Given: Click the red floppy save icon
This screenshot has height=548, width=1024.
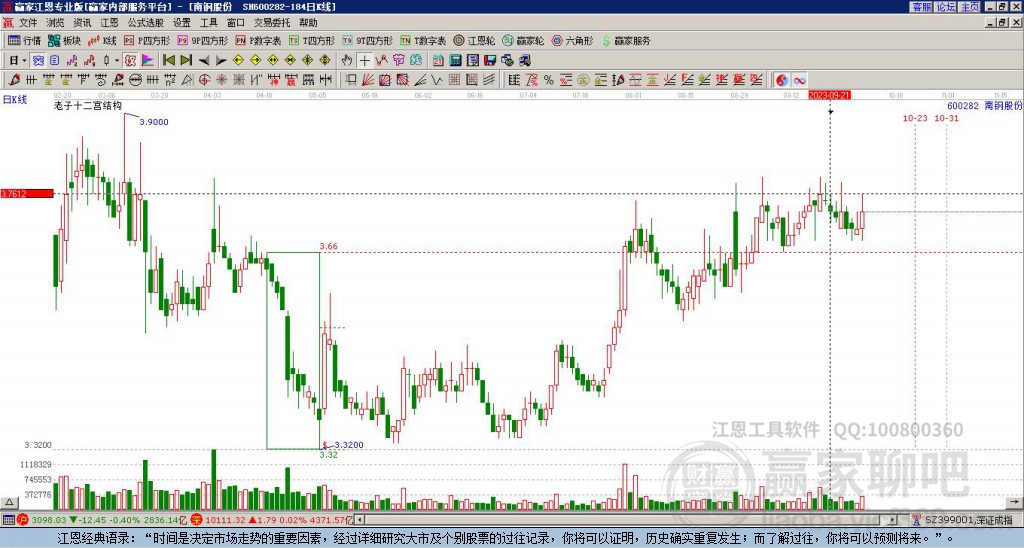Looking at the screenshot, I should pos(490,61).
